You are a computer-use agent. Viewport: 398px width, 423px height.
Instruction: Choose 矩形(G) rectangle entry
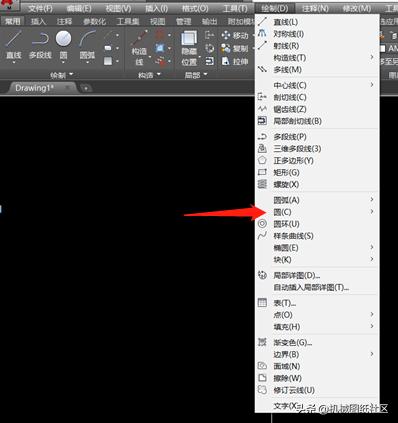pyautogui.click(x=317, y=173)
